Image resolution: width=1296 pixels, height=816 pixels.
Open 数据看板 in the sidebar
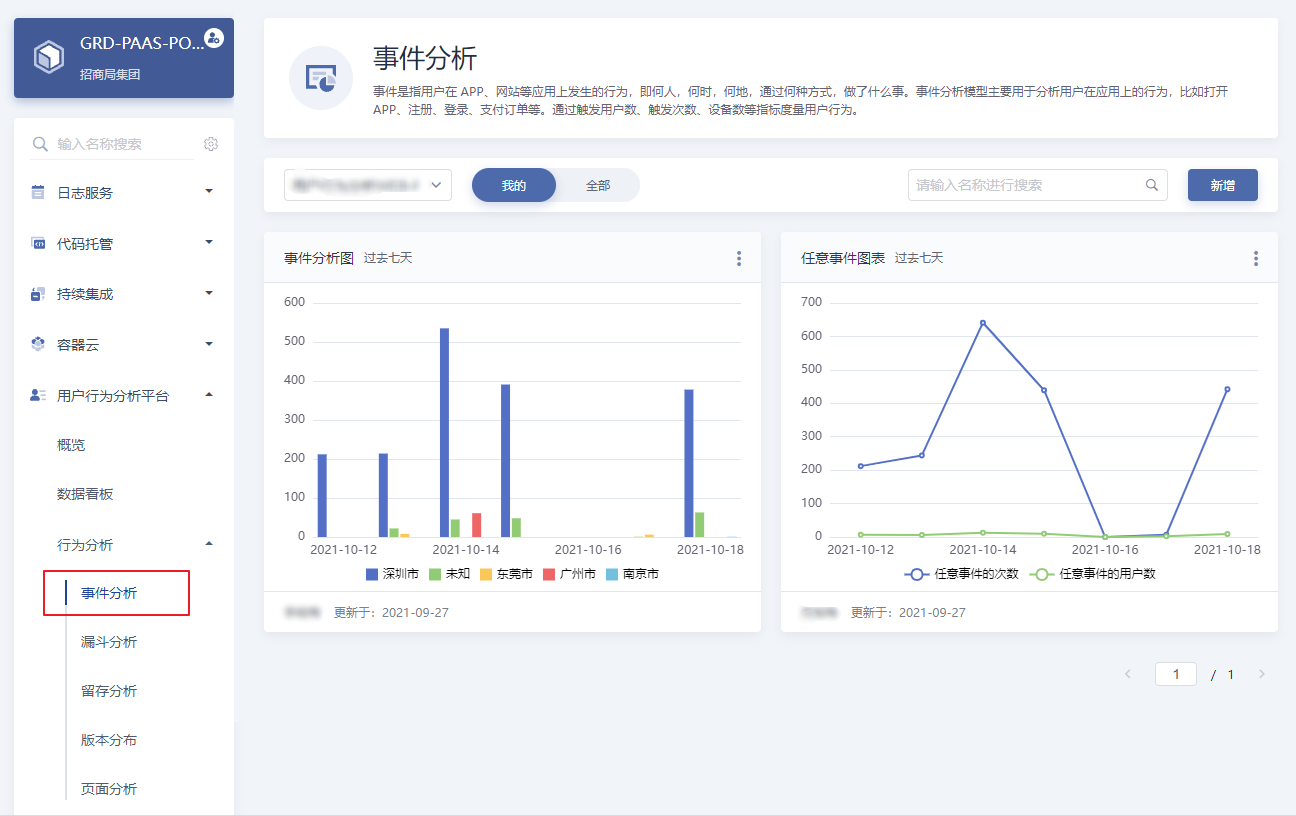pyautogui.click(x=85, y=494)
